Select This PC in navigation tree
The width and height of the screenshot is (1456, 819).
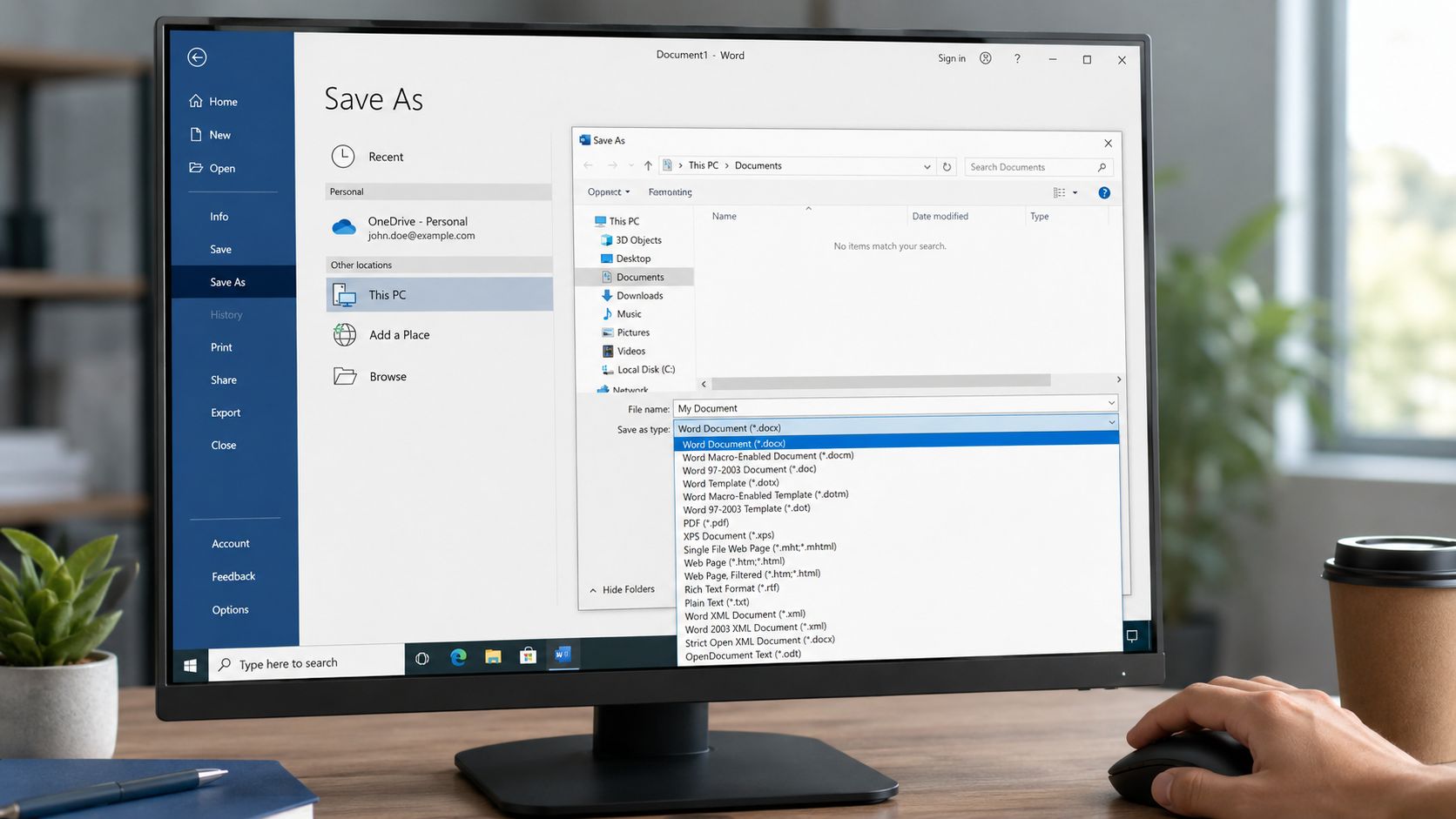point(617,221)
